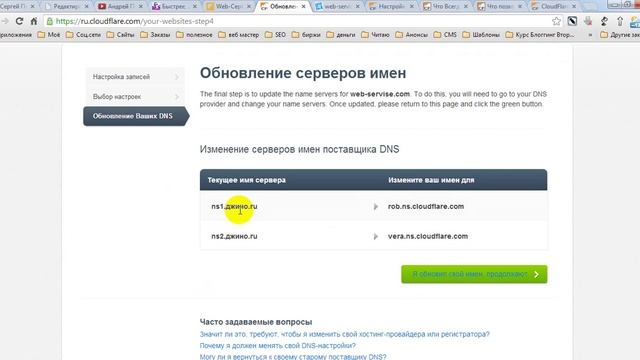The width and height of the screenshot is (640, 360).
Task: Open the 'Моё' bookmarks folder
Action: pyautogui.click(x=49, y=35)
